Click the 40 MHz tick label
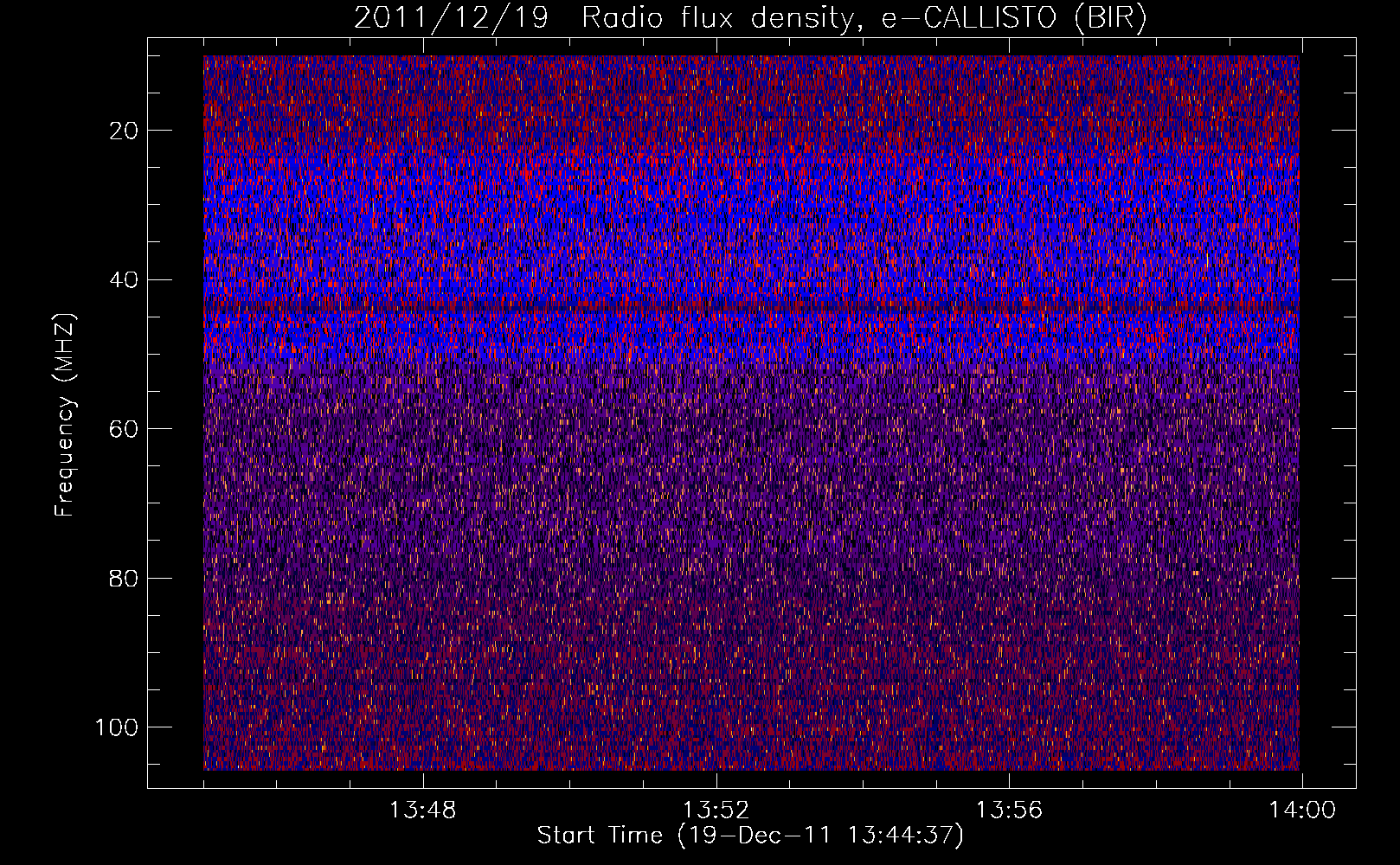The image size is (1400, 865). pyautogui.click(x=124, y=280)
